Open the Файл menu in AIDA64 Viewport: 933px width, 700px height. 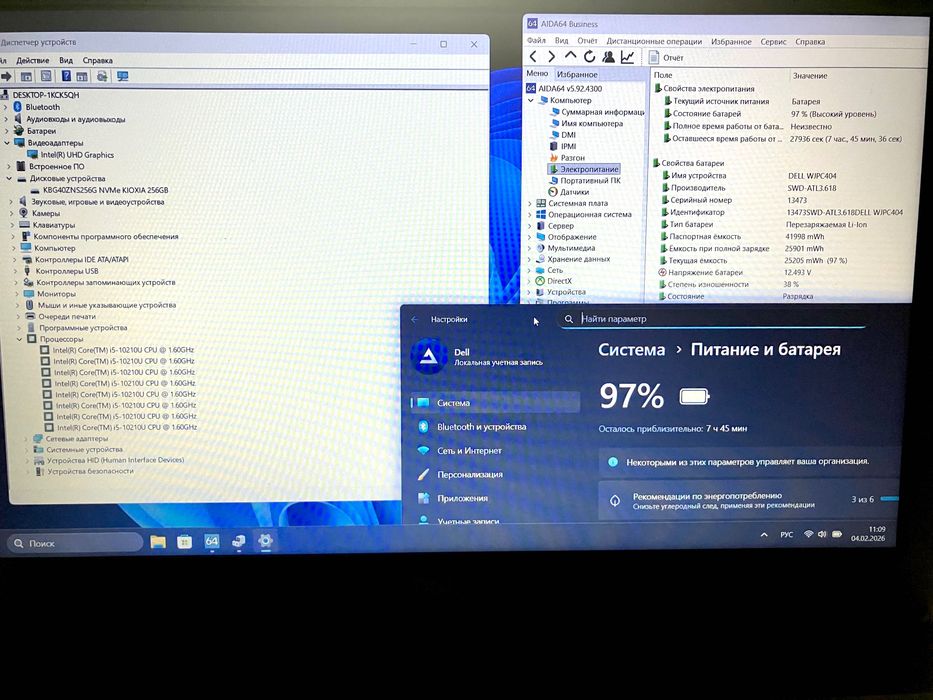(536, 40)
